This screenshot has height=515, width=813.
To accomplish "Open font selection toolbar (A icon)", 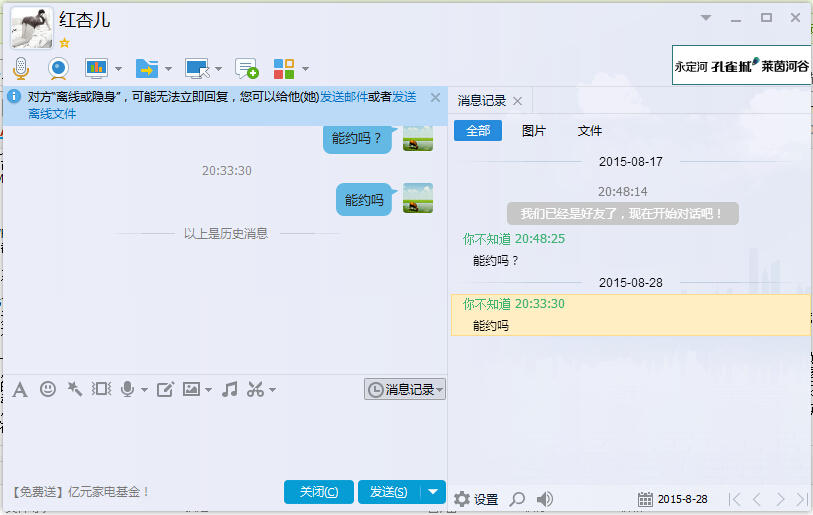I will (x=20, y=389).
